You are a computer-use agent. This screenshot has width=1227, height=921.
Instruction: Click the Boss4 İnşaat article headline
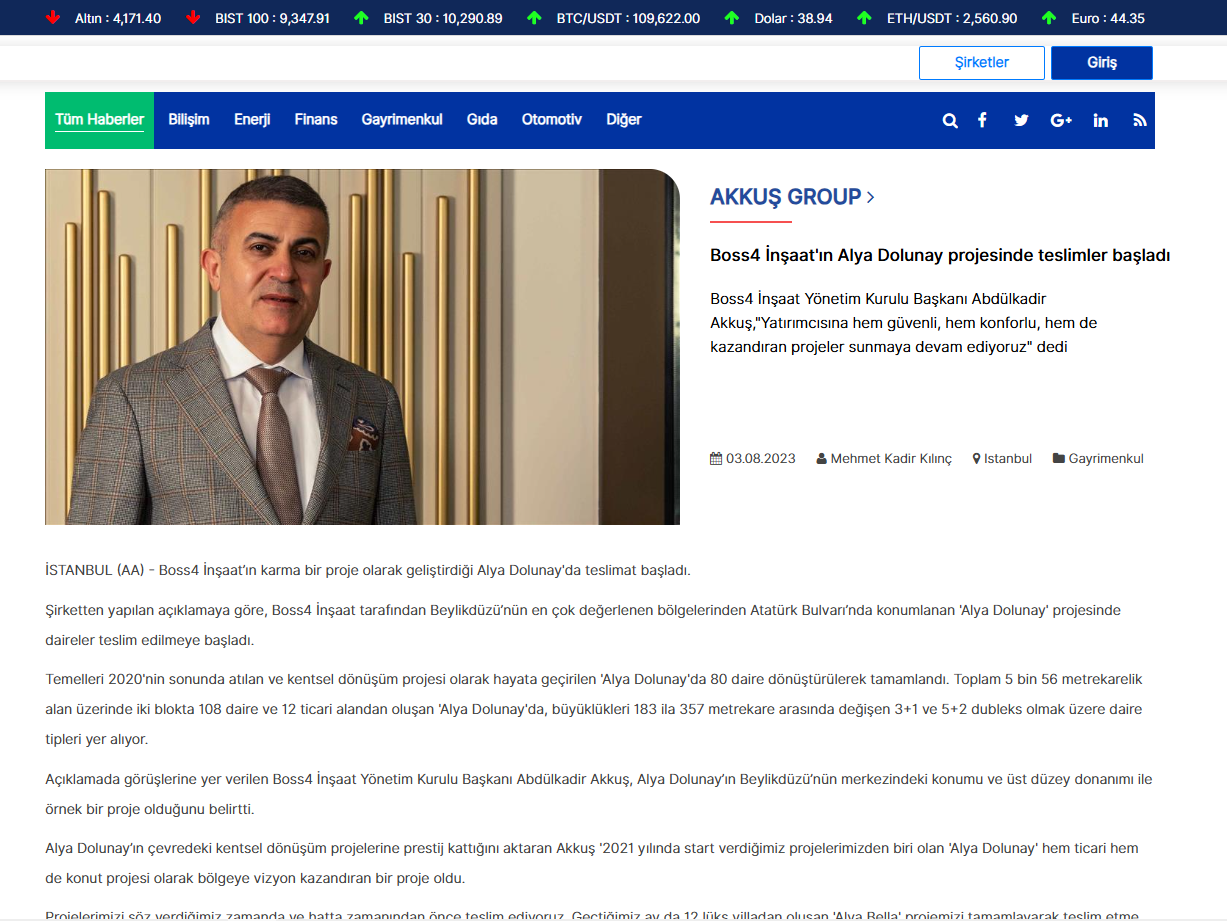click(x=939, y=255)
